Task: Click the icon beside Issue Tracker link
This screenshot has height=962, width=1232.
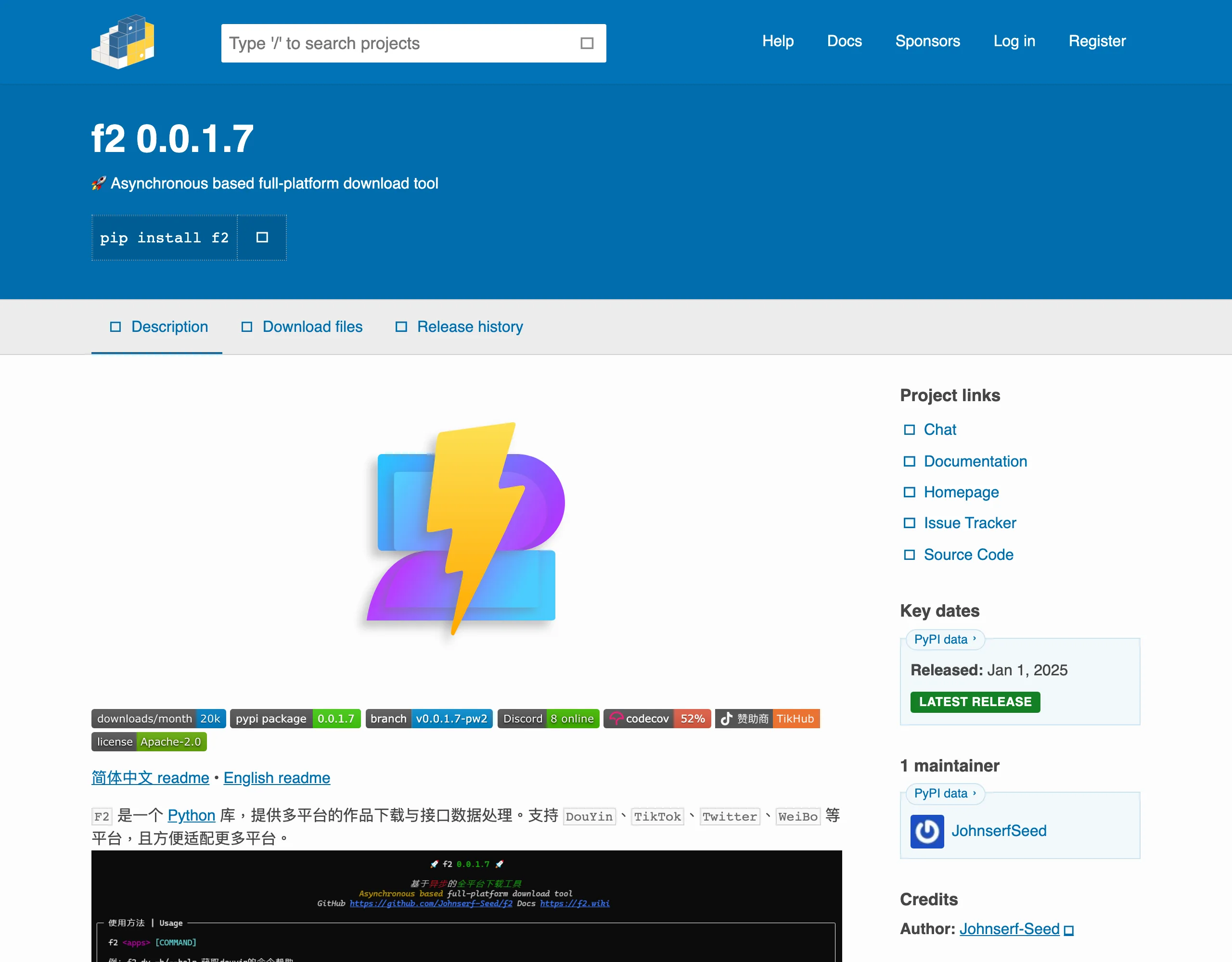Action: point(910,523)
